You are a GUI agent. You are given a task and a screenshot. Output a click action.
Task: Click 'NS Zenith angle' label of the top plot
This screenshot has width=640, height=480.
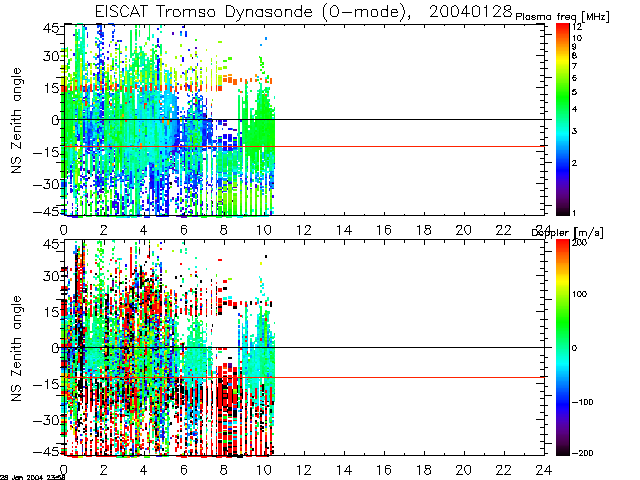[x=16, y=121]
